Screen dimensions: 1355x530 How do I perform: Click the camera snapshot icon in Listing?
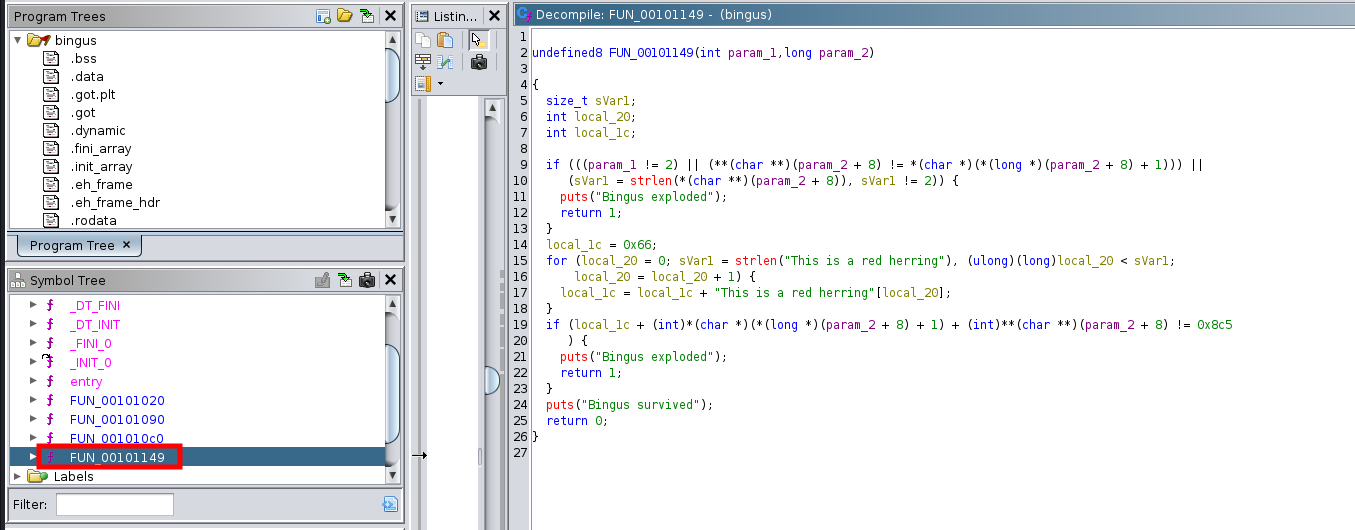[478, 62]
